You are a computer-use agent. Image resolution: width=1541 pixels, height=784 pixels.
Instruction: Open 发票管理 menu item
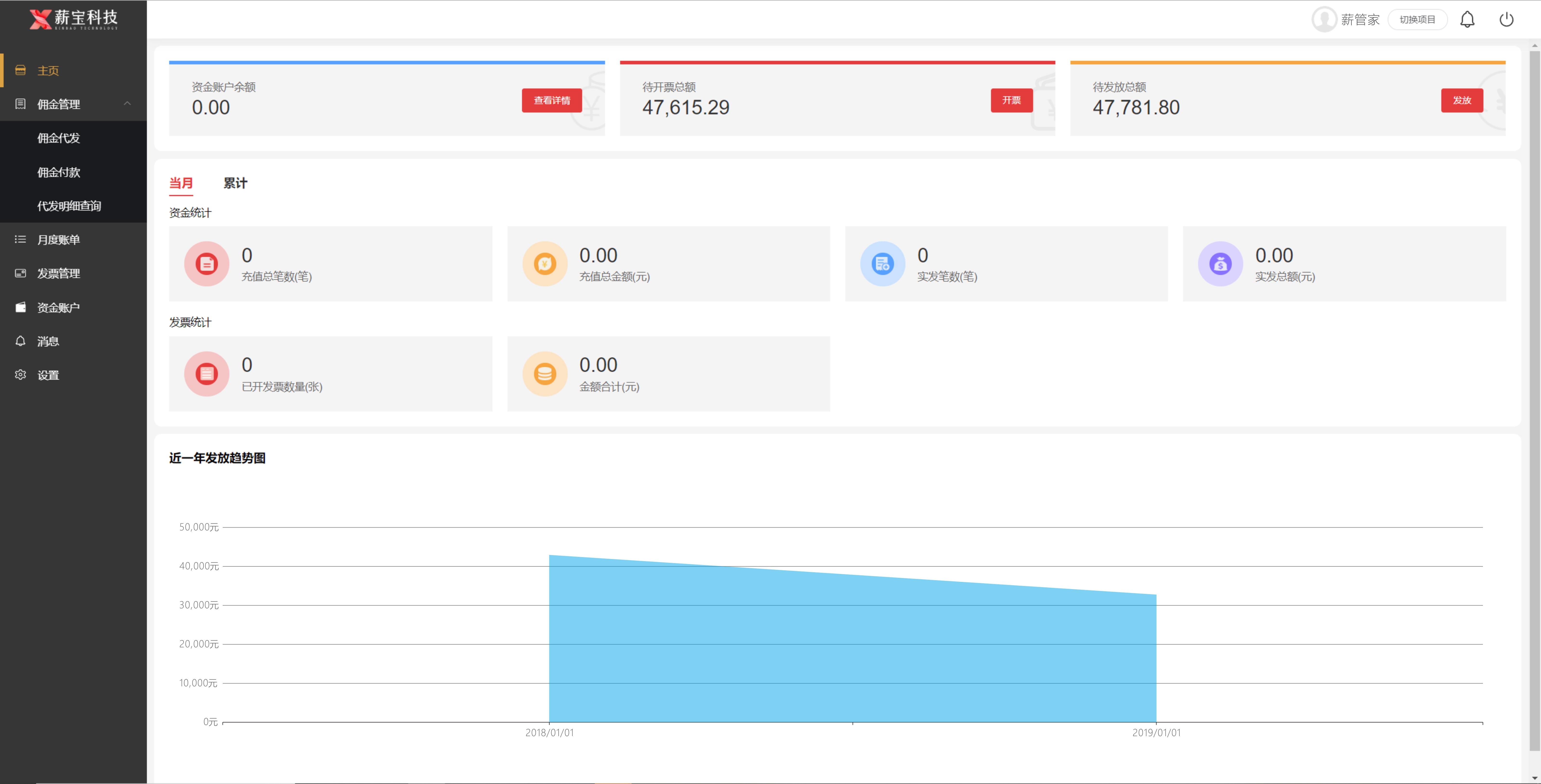click(x=74, y=273)
